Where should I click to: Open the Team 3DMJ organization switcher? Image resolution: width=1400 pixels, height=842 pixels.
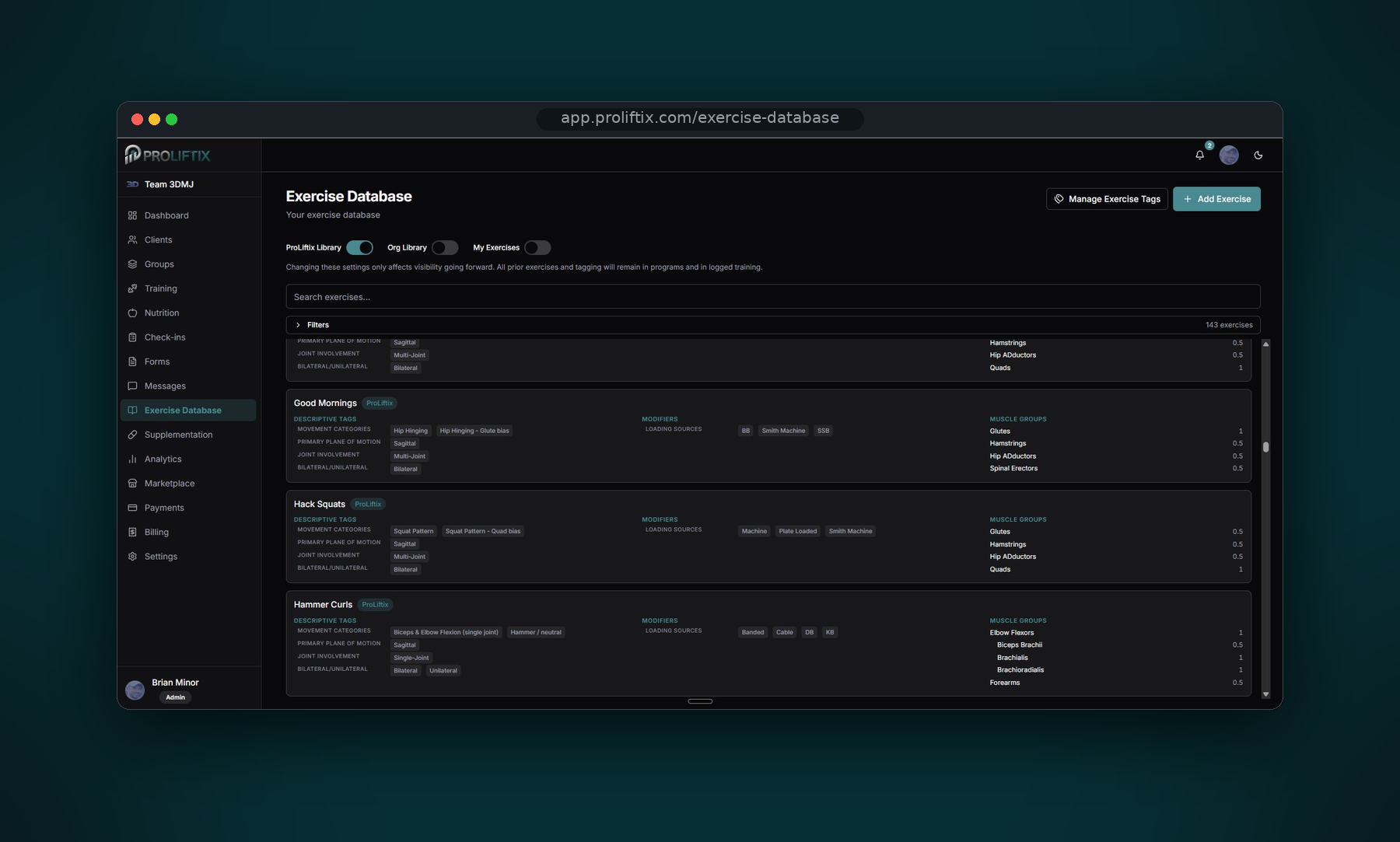(189, 184)
